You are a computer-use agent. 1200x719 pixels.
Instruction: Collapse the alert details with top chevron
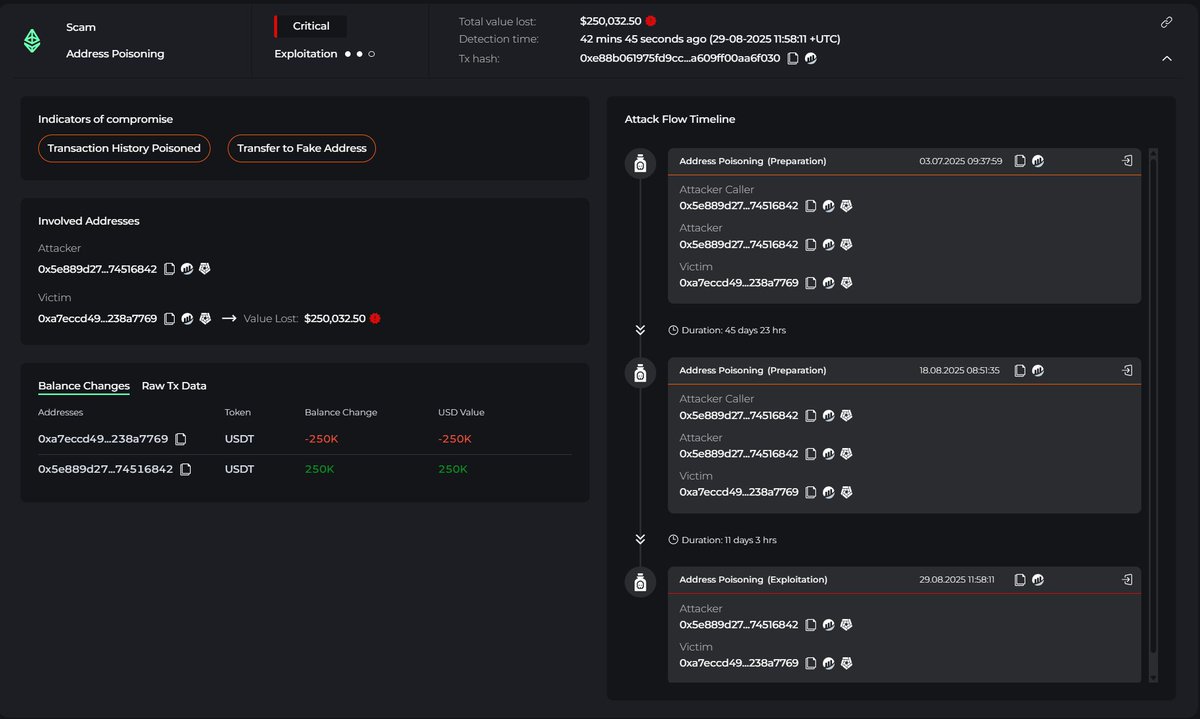[1166, 58]
